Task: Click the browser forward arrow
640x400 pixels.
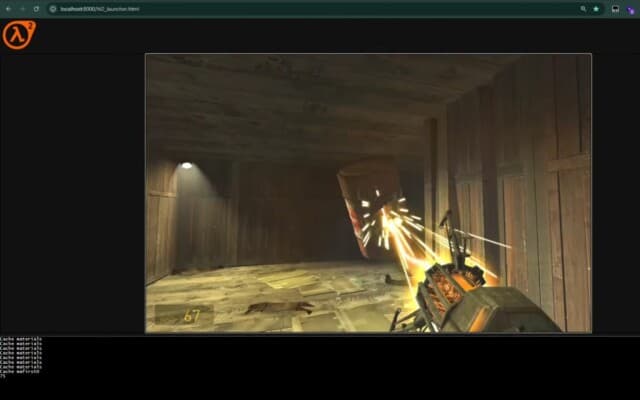Action: (x=22, y=9)
